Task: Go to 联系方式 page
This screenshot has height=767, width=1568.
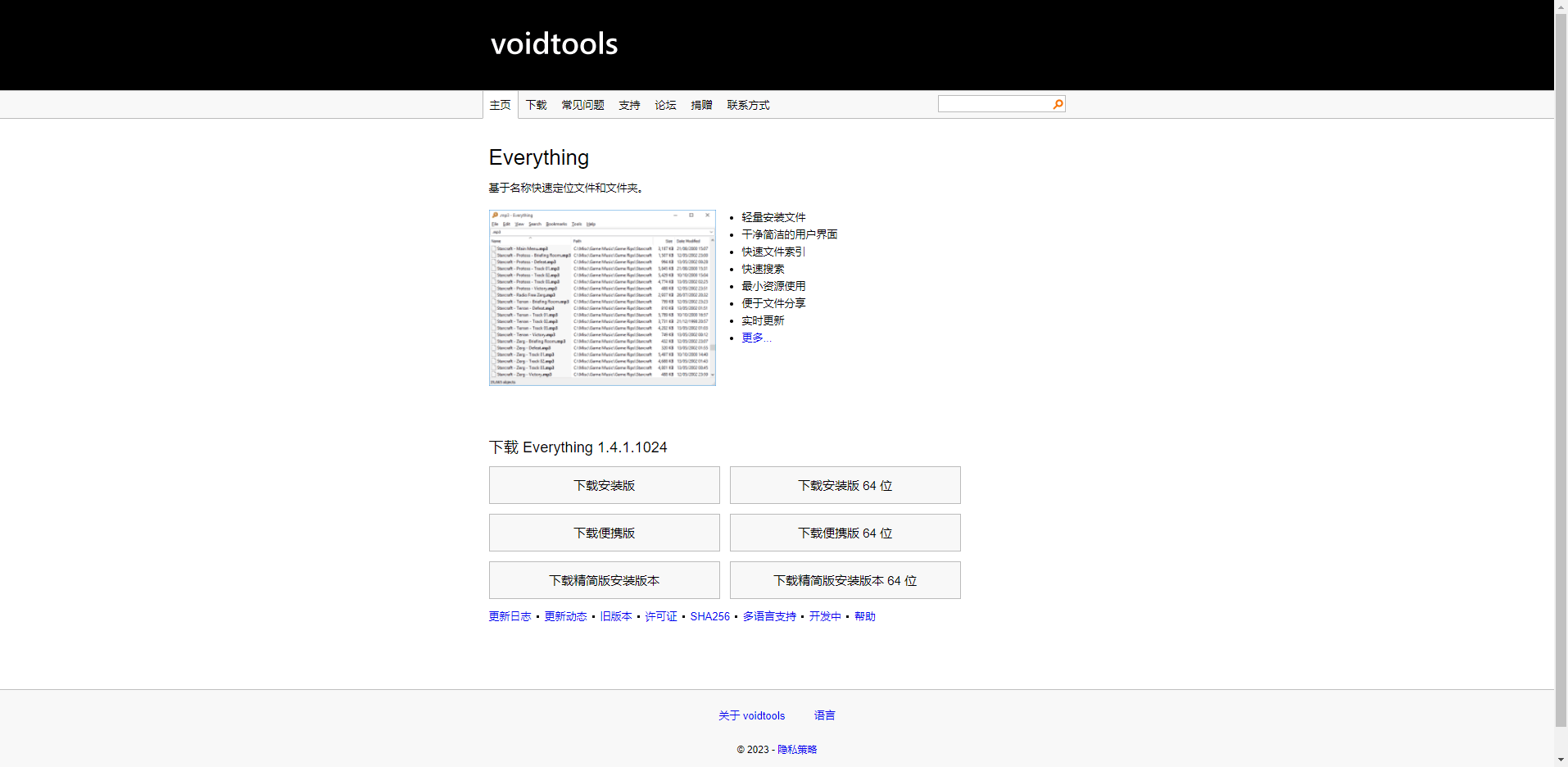Action: tap(747, 104)
